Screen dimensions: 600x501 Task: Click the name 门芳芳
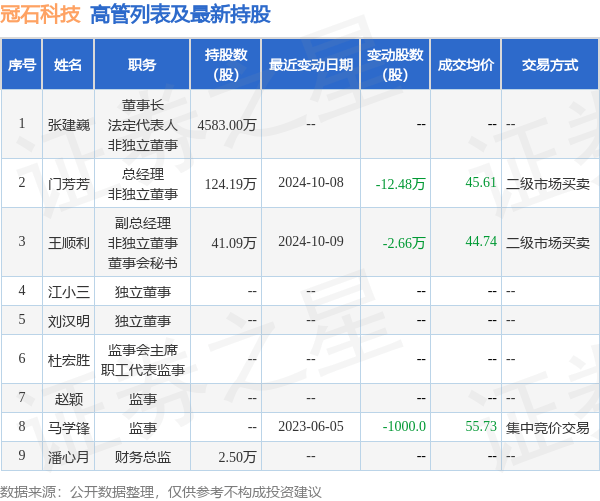click(x=69, y=184)
